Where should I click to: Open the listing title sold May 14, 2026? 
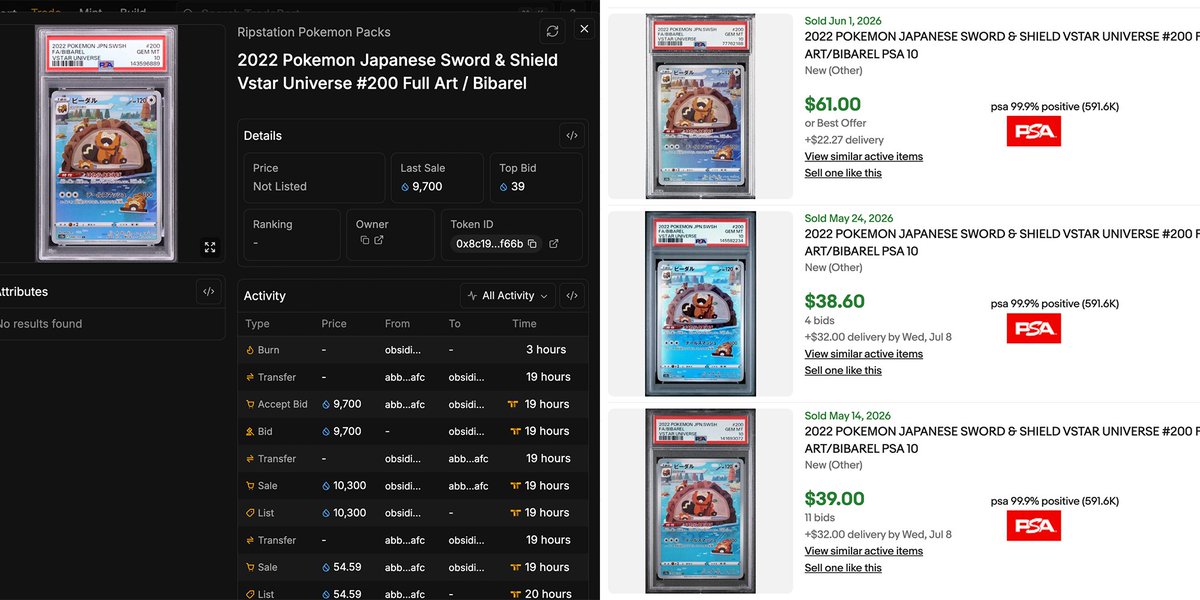point(1002,440)
